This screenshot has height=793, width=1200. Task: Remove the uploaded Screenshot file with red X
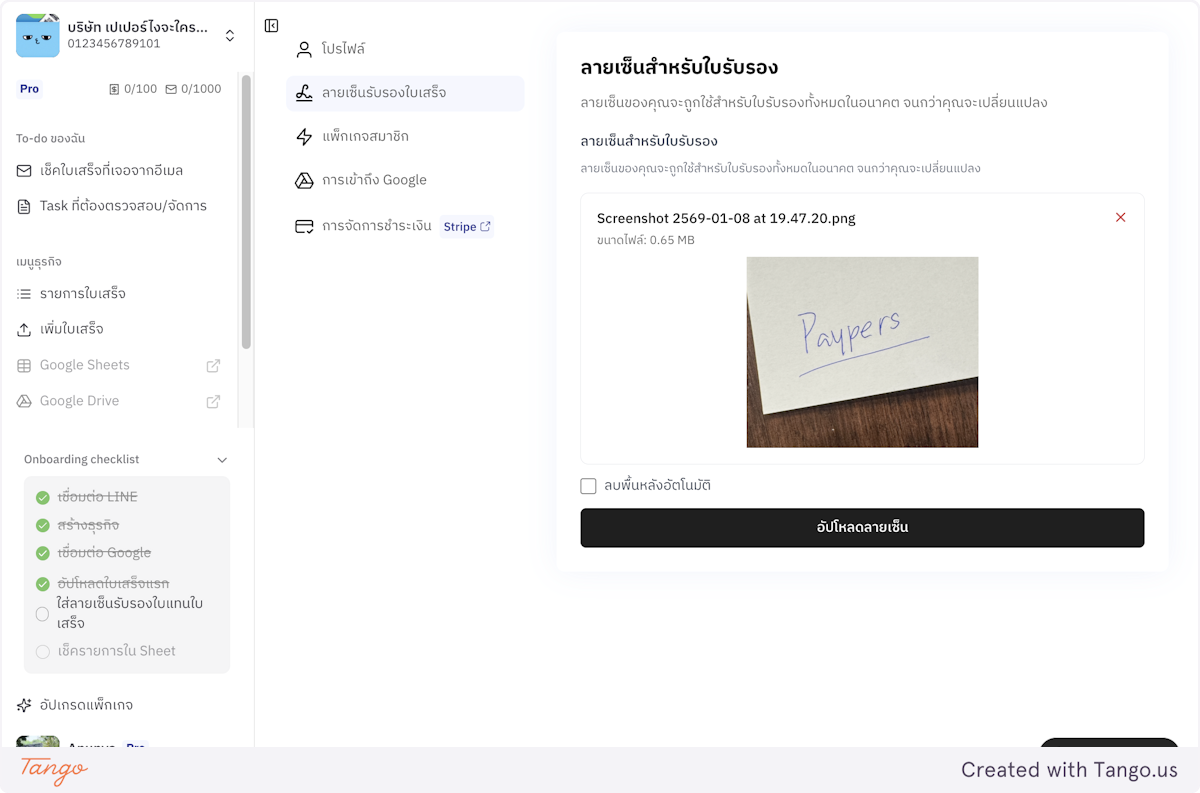[1120, 218]
